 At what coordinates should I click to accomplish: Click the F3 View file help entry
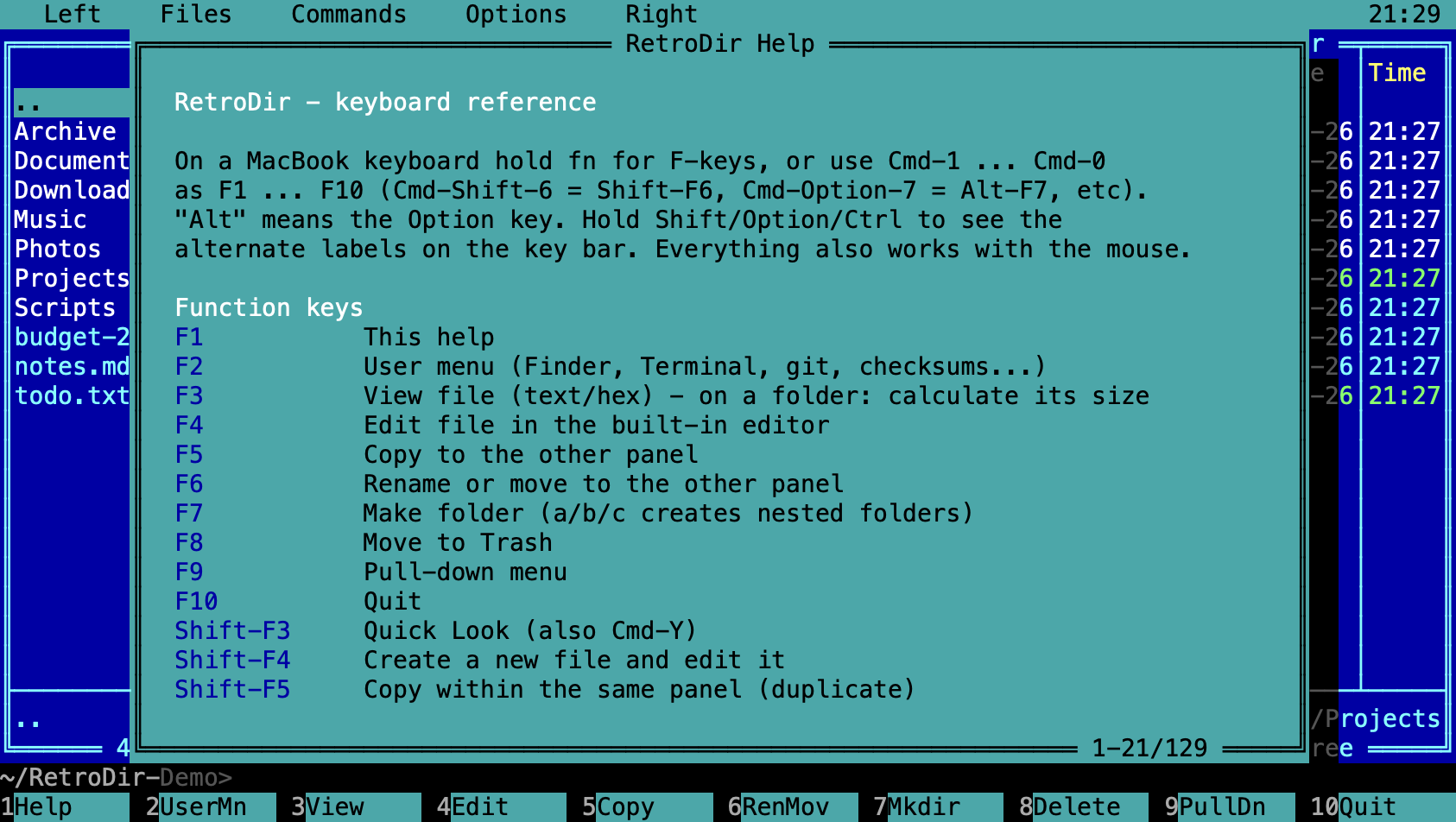[662, 396]
